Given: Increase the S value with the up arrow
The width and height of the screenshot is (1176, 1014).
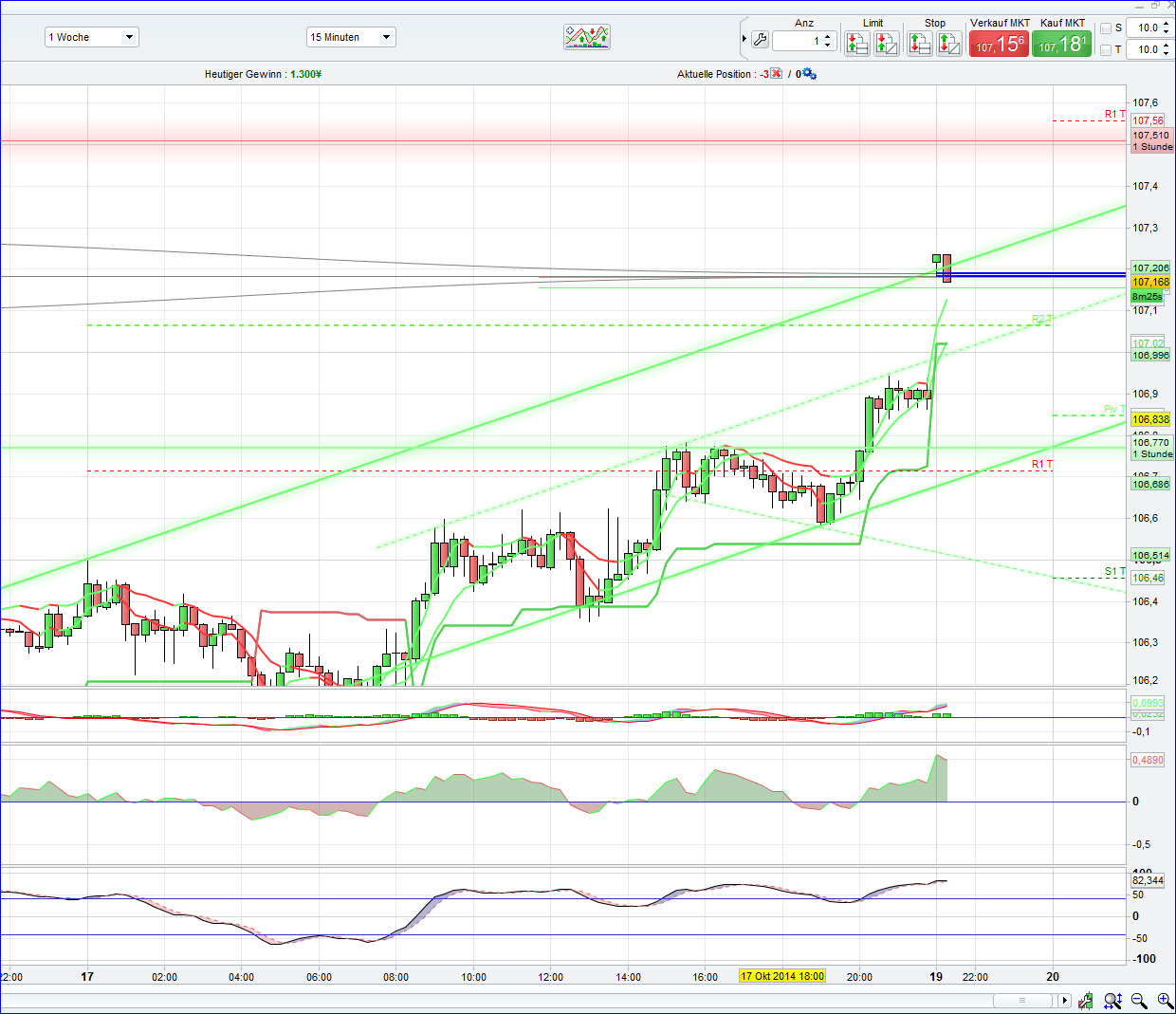Looking at the screenshot, I should [x=1167, y=25].
